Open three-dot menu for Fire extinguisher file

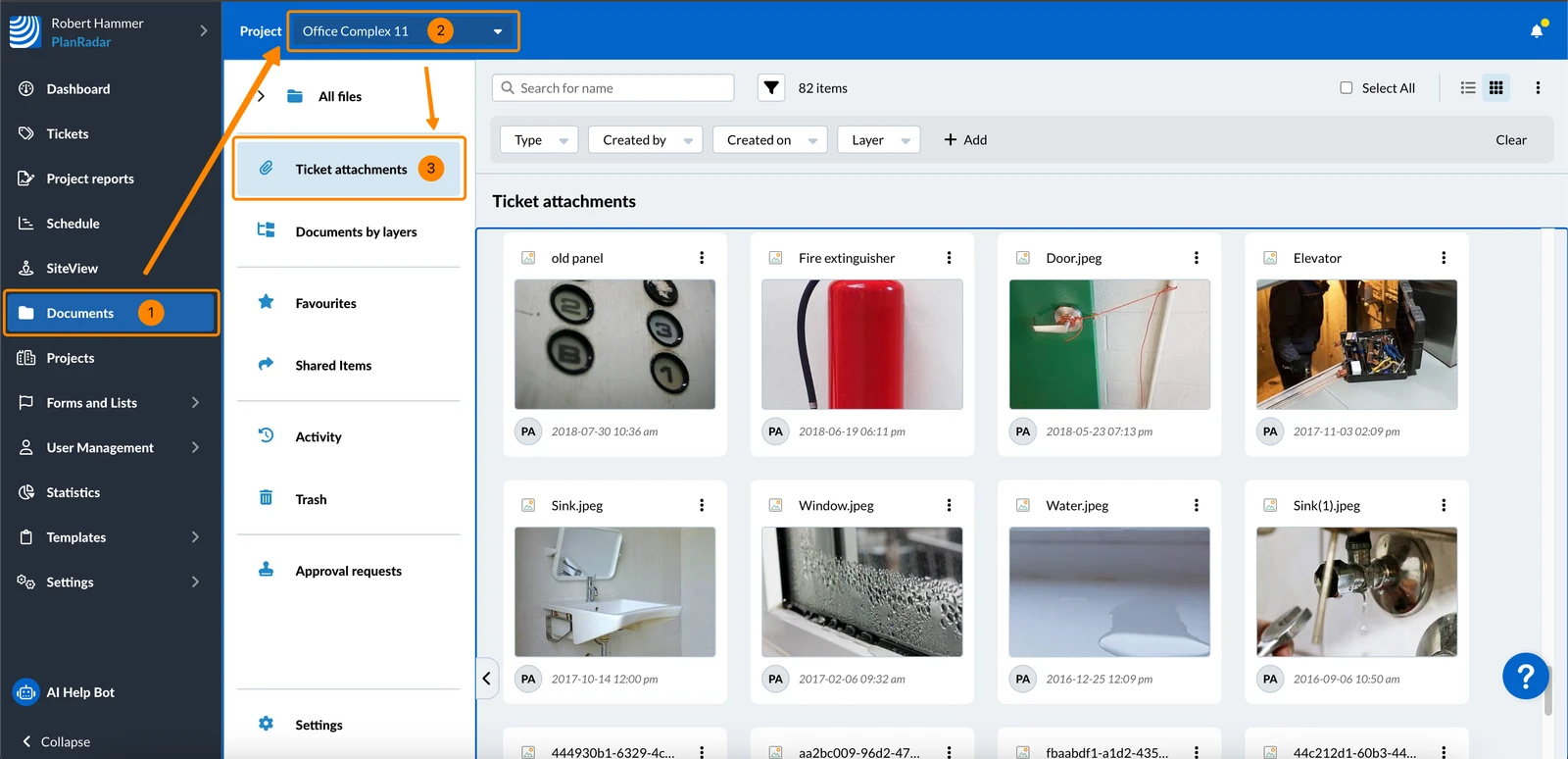point(949,258)
